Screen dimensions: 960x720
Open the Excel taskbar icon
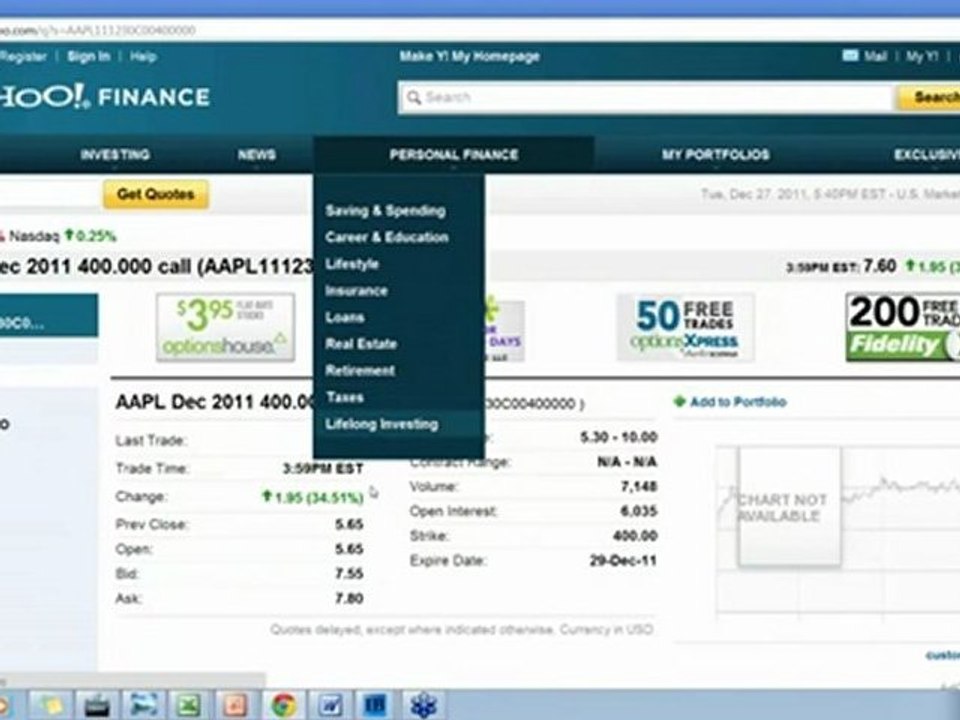[x=189, y=705]
